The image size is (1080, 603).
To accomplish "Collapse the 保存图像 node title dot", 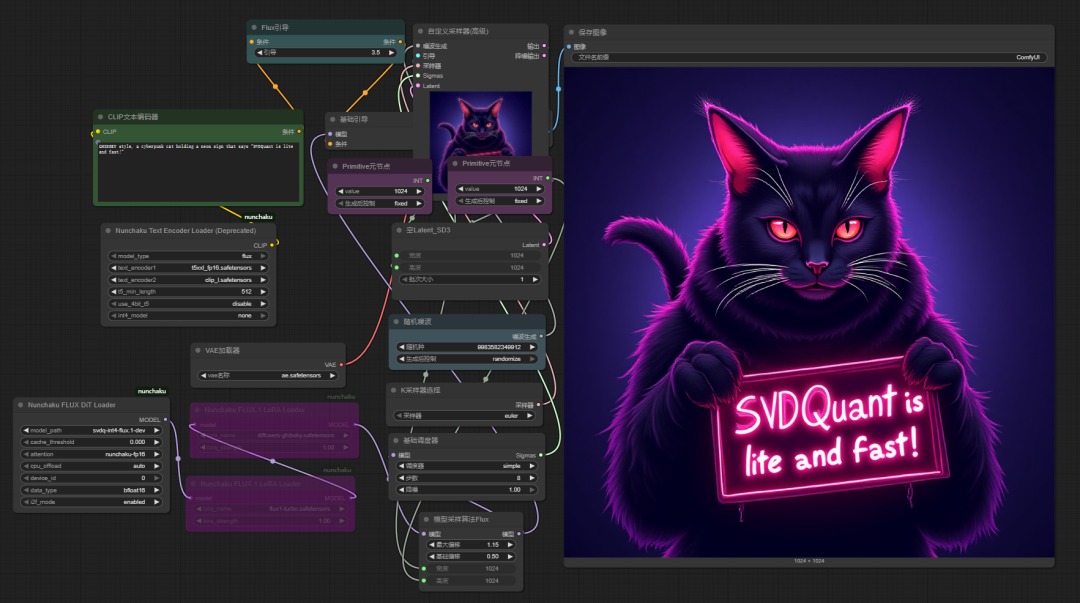I will [571, 32].
